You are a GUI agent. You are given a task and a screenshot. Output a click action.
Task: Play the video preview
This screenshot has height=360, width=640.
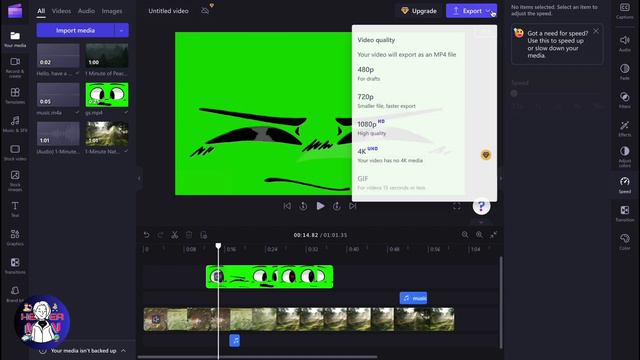point(320,206)
